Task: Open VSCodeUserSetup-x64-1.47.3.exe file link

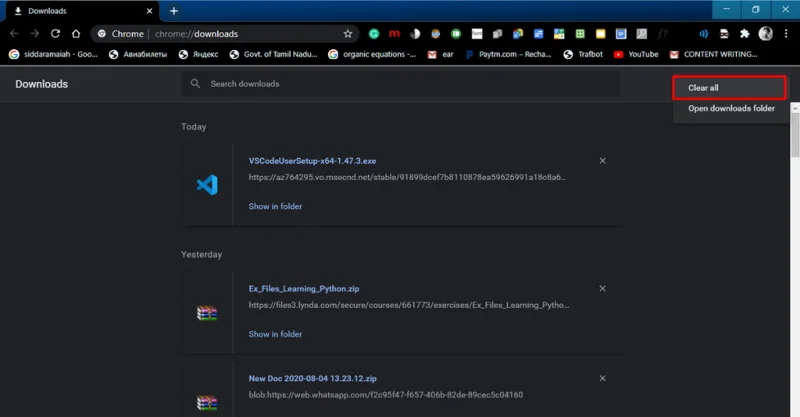Action: pyautogui.click(x=312, y=161)
